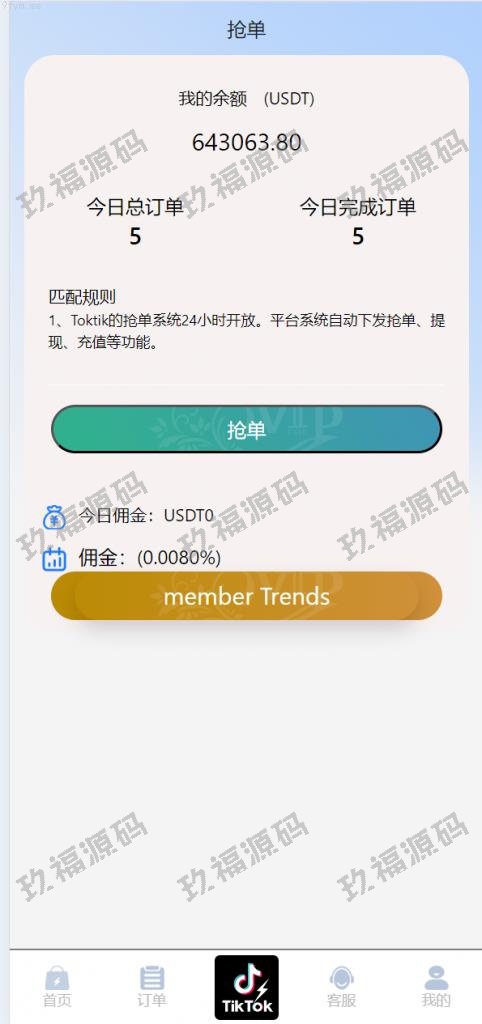Tap the green 抢单 grab-order button
The image size is (482, 1024).
(x=246, y=429)
